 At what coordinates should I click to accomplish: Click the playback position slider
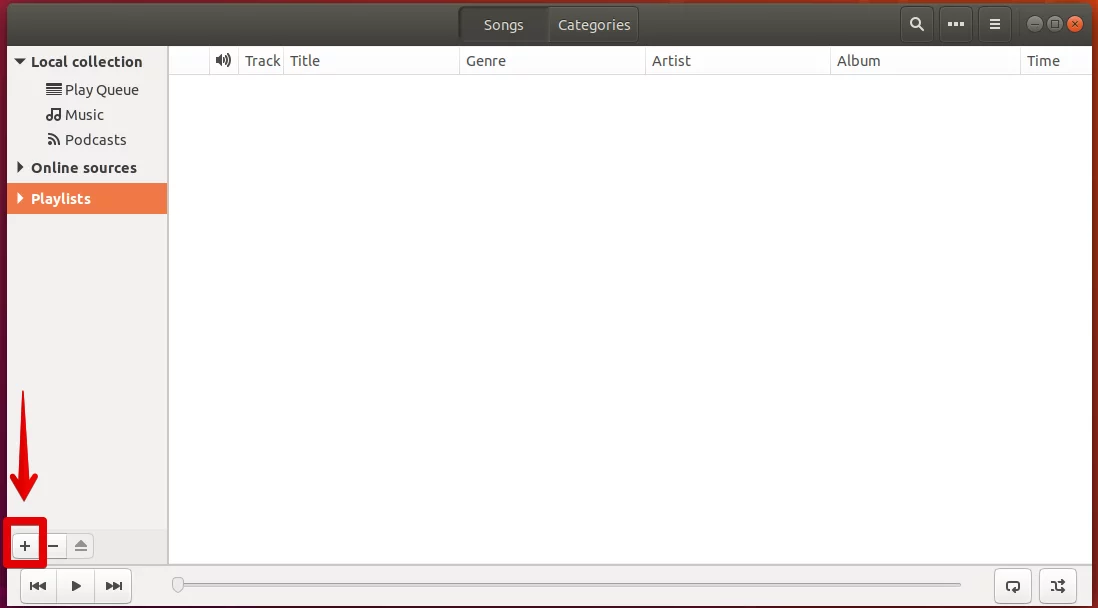(x=567, y=585)
